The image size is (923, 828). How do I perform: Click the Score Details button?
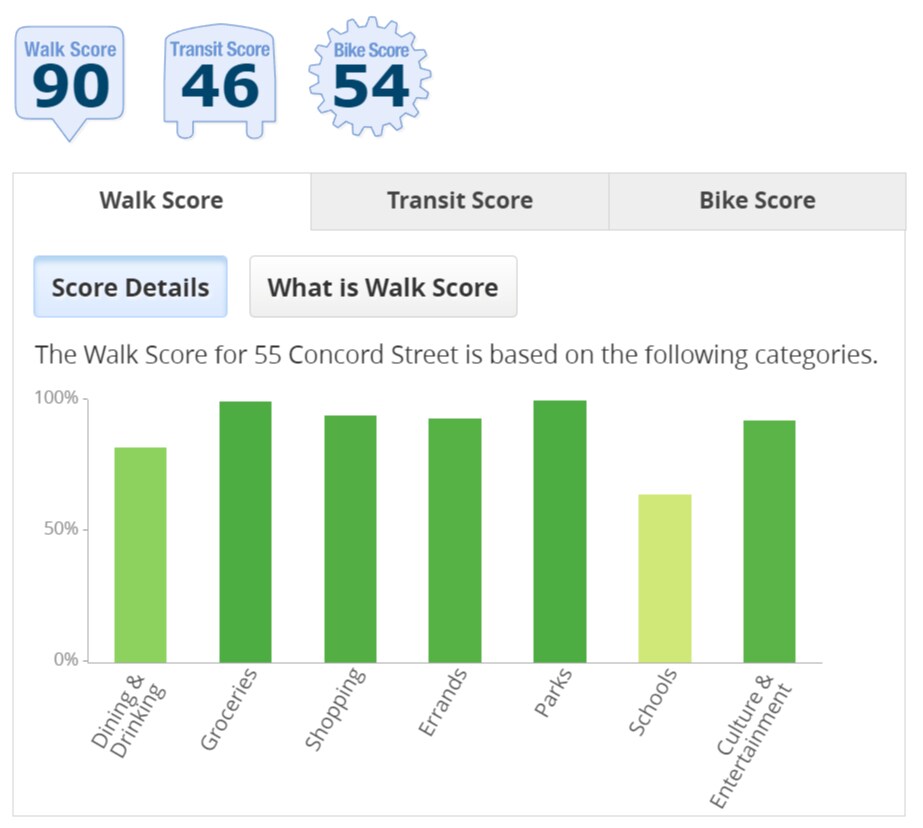tap(130, 287)
